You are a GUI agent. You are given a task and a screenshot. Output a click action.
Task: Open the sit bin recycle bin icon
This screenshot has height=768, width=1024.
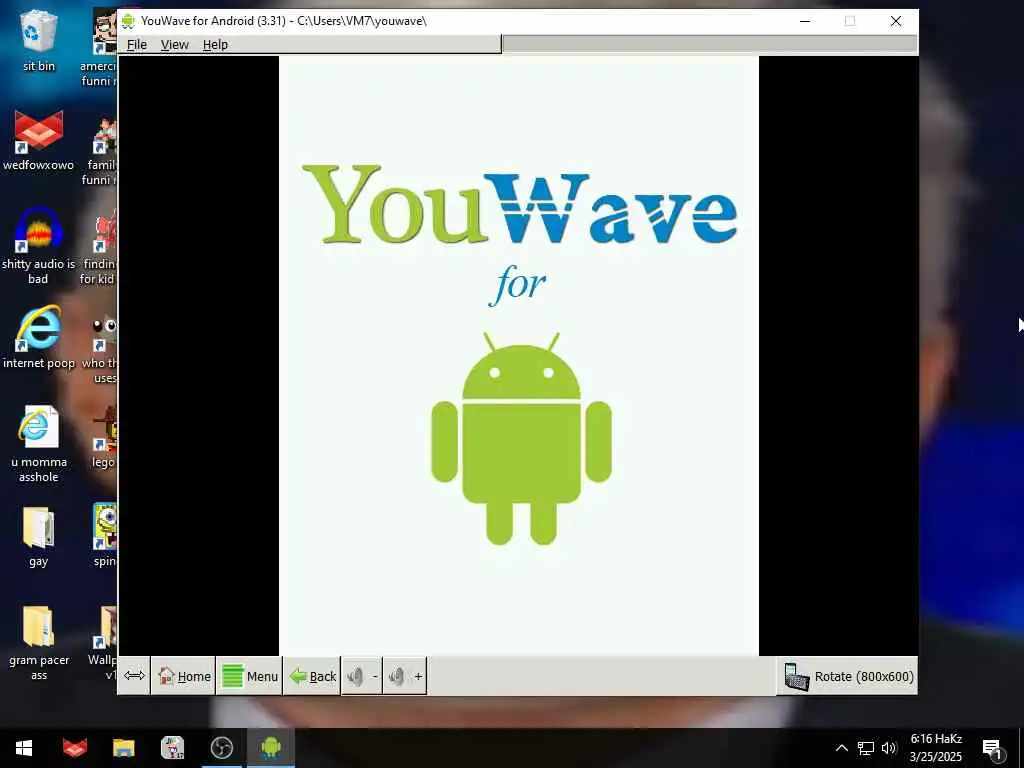click(x=39, y=40)
